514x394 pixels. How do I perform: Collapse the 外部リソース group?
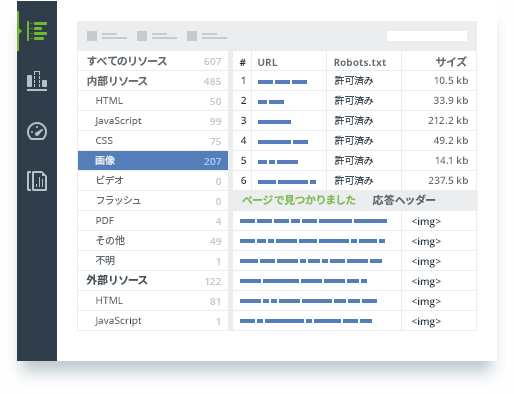point(153,281)
